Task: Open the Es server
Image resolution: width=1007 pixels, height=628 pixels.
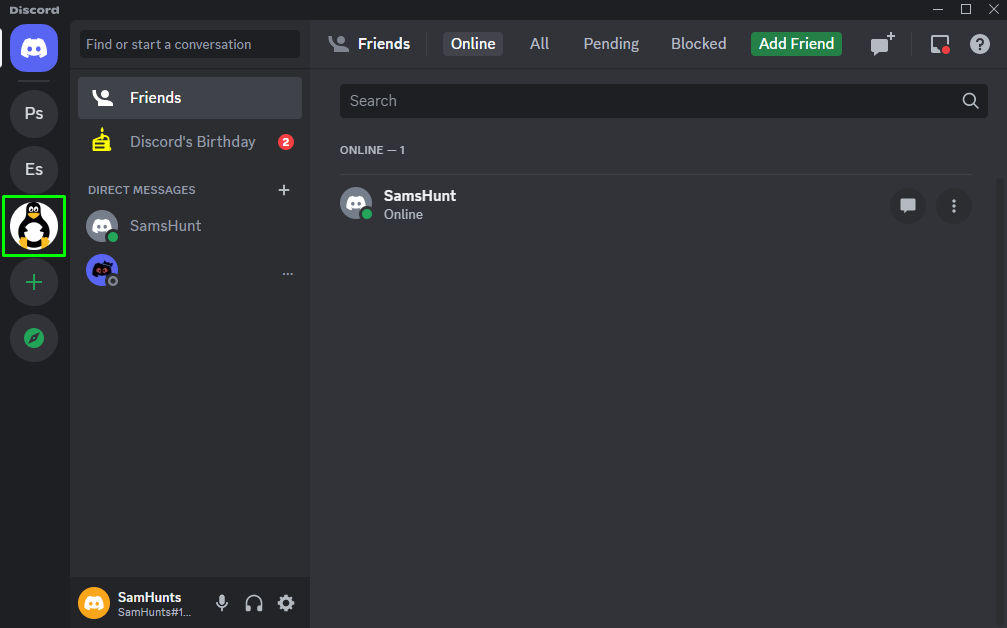Action: pos(34,170)
